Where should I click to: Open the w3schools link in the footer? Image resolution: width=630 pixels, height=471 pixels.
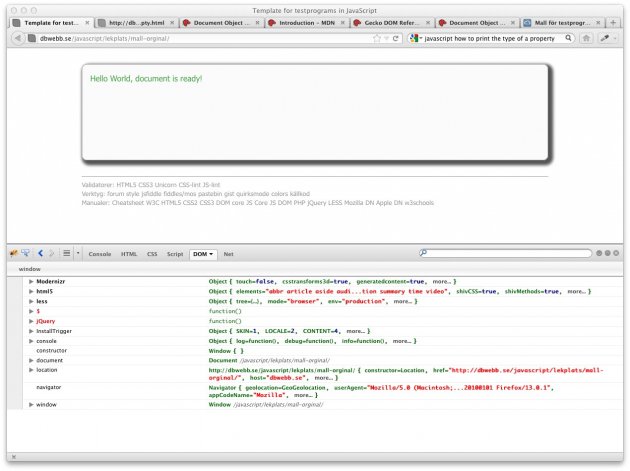coord(419,203)
